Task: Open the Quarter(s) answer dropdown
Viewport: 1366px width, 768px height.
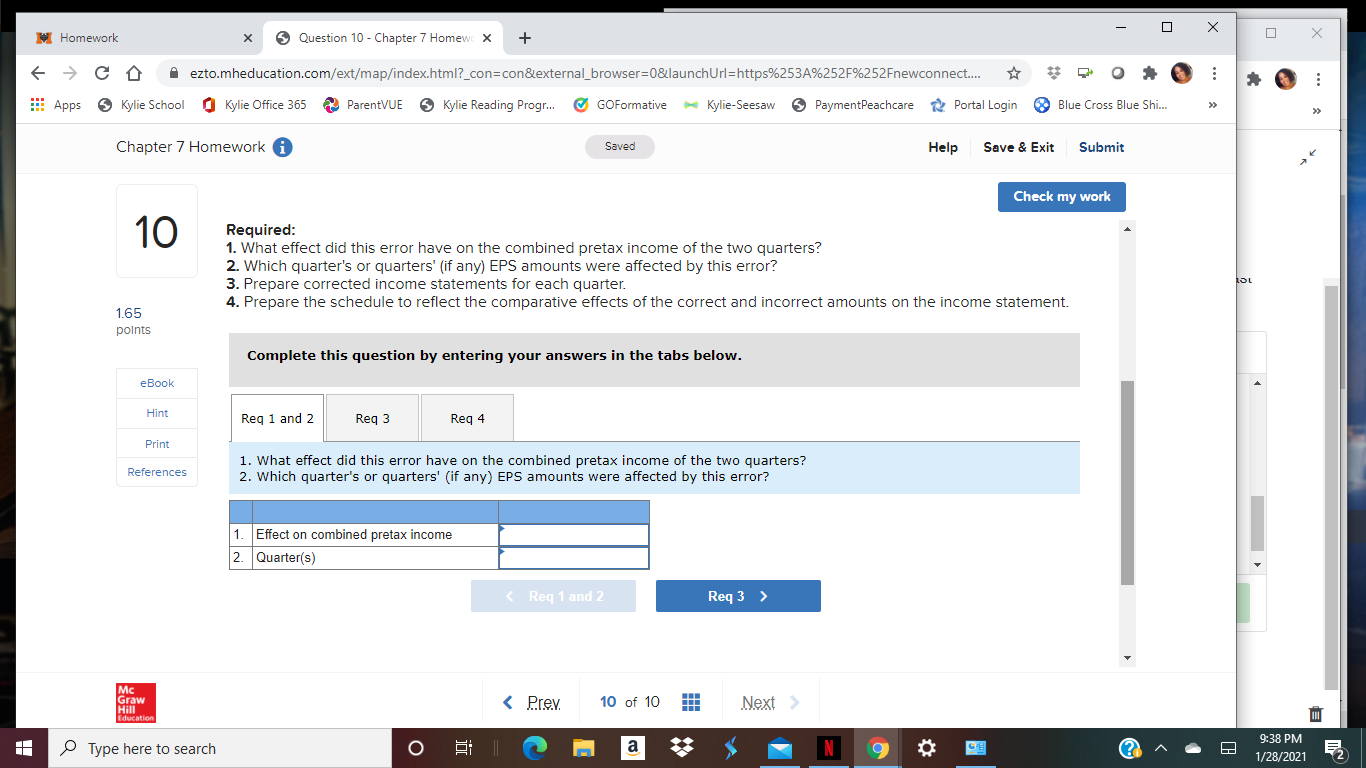Action: pyautogui.click(x=574, y=557)
